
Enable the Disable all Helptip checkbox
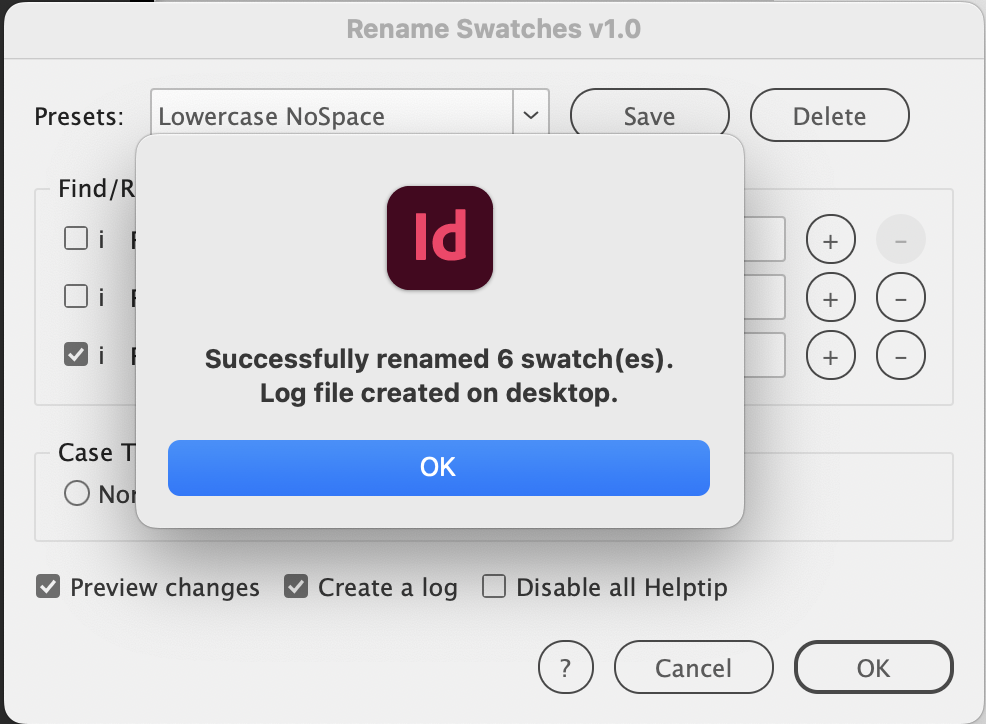[494, 587]
